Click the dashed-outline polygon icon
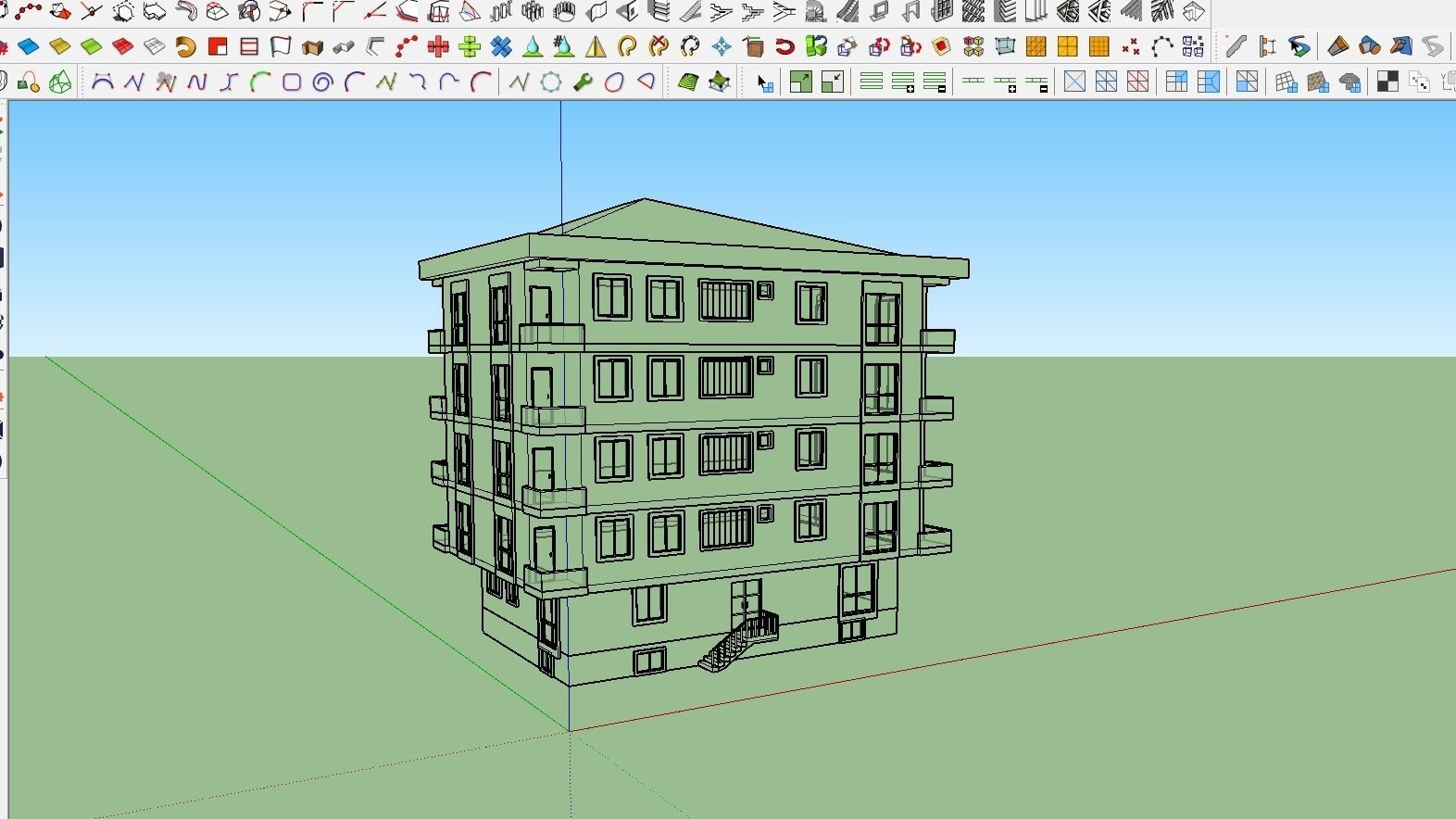The height and width of the screenshot is (819, 1456). point(122,11)
